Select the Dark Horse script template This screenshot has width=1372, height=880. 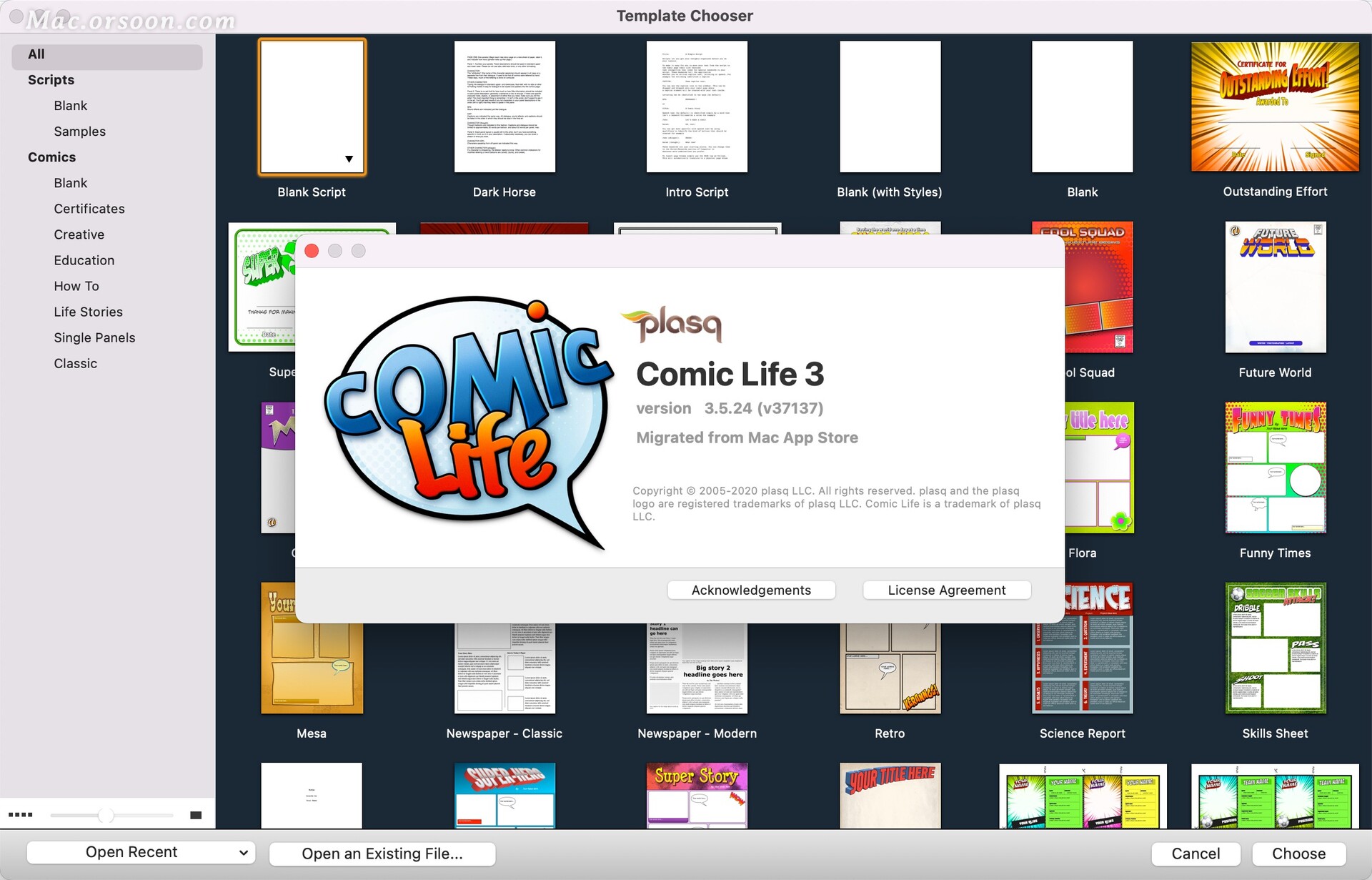pyautogui.click(x=504, y=107)
